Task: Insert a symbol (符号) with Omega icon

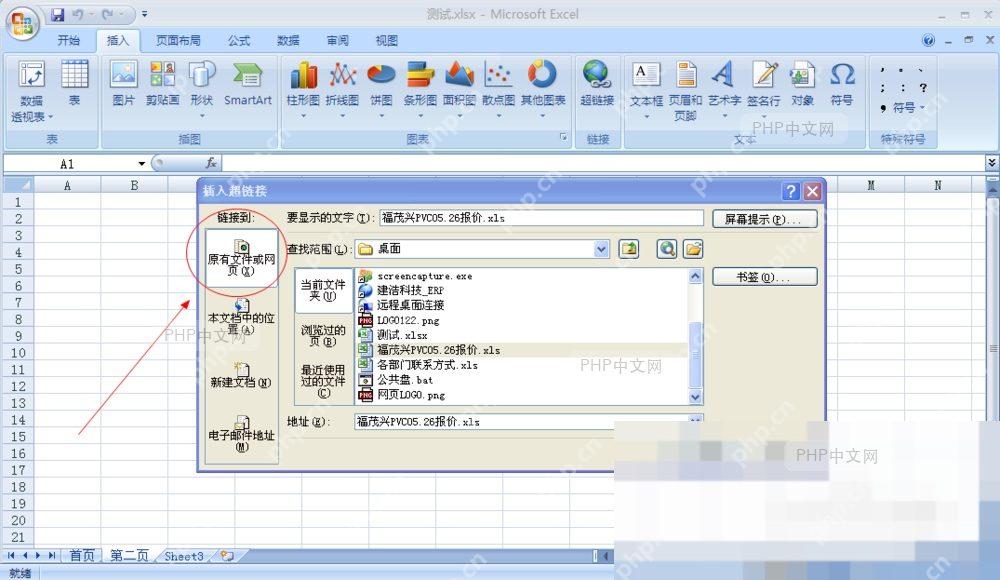Action: pyautogui.click(x=842, y=83)
